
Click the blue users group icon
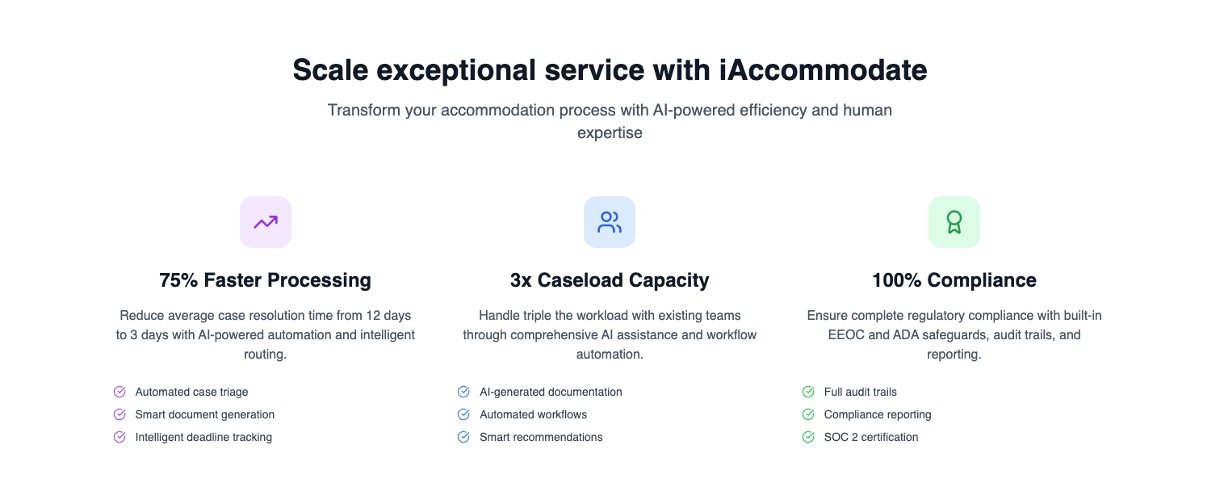pyautogui.click(x=609, y=222)
